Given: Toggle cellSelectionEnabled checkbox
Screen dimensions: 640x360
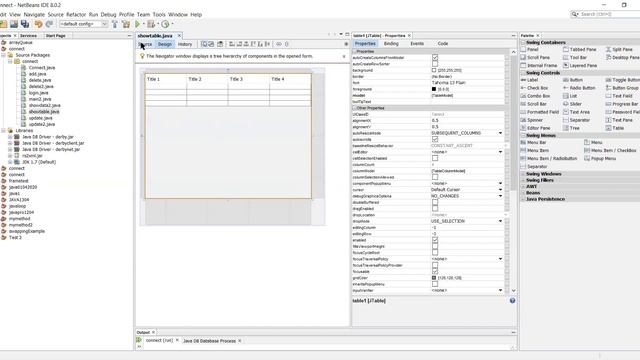Looking at the screenshot, I should [x=435, y=158].
